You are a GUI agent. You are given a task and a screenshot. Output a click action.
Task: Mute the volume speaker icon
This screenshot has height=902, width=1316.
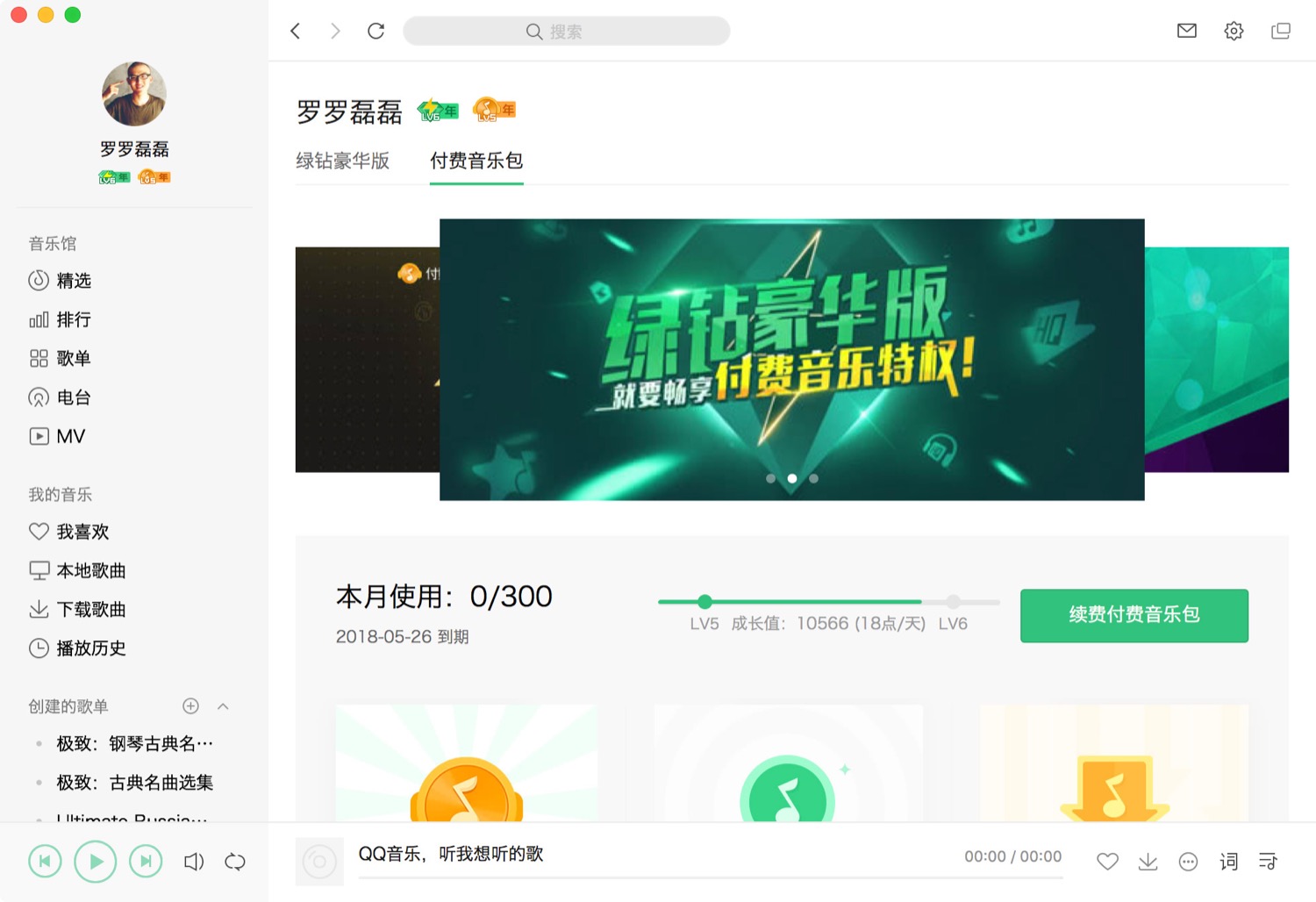click(194, 862)
